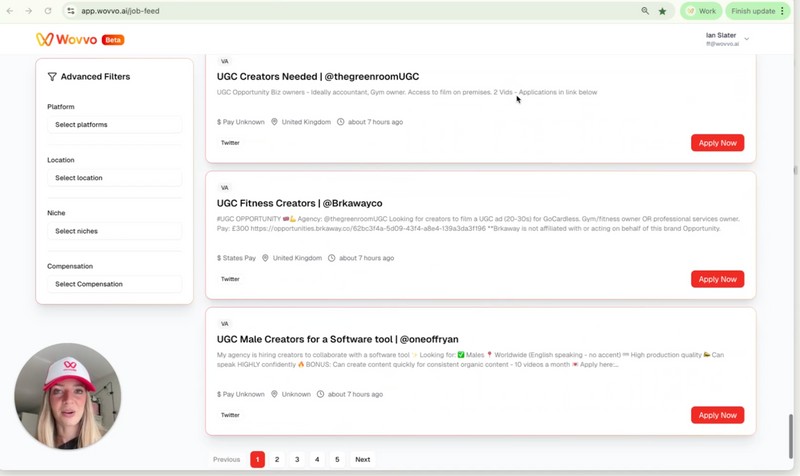Go to pagination page 3
Viewport: 800px width, 476px height.
click(x=297, y=459)
